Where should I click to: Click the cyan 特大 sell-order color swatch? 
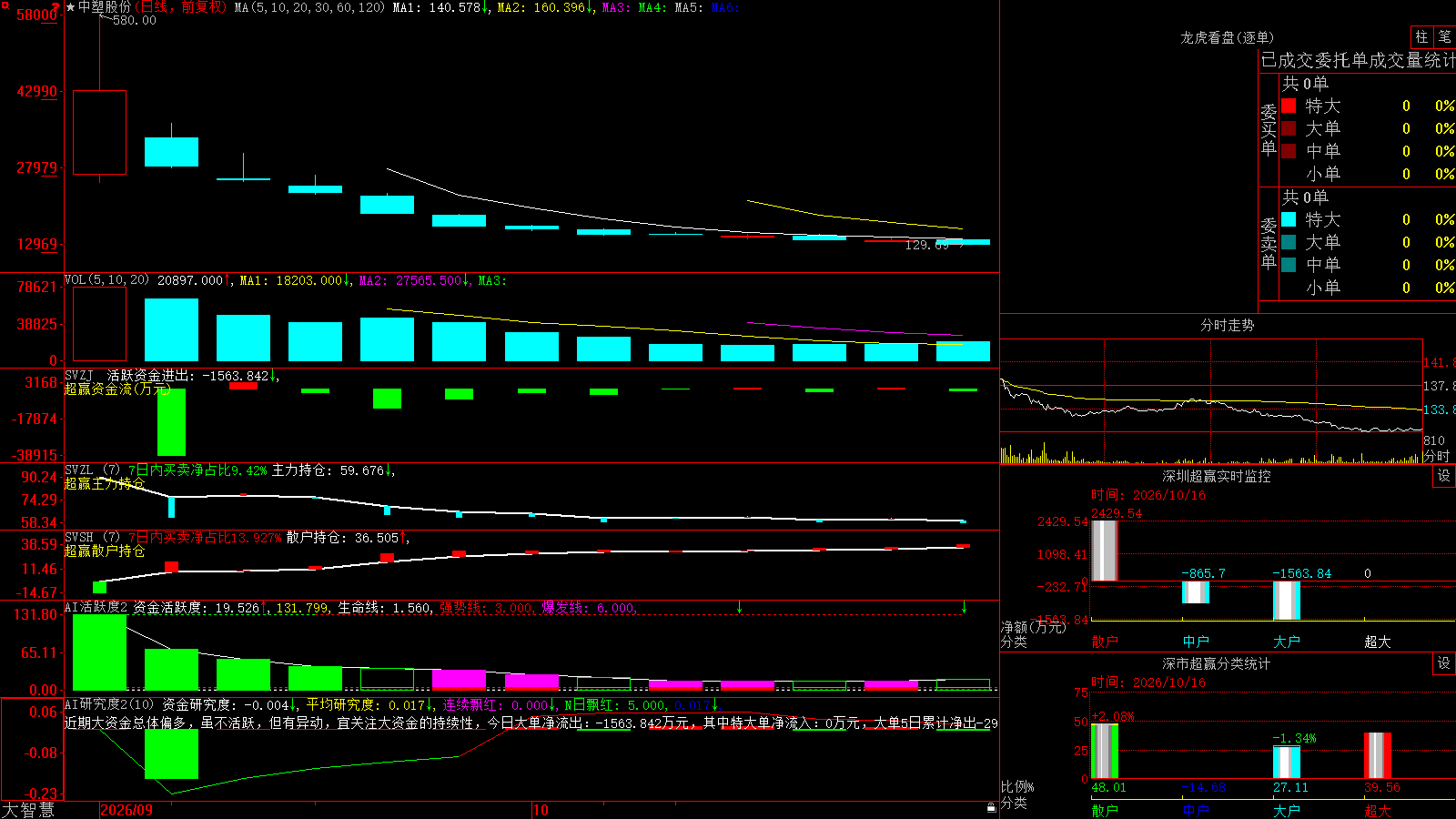[1289, 219]
